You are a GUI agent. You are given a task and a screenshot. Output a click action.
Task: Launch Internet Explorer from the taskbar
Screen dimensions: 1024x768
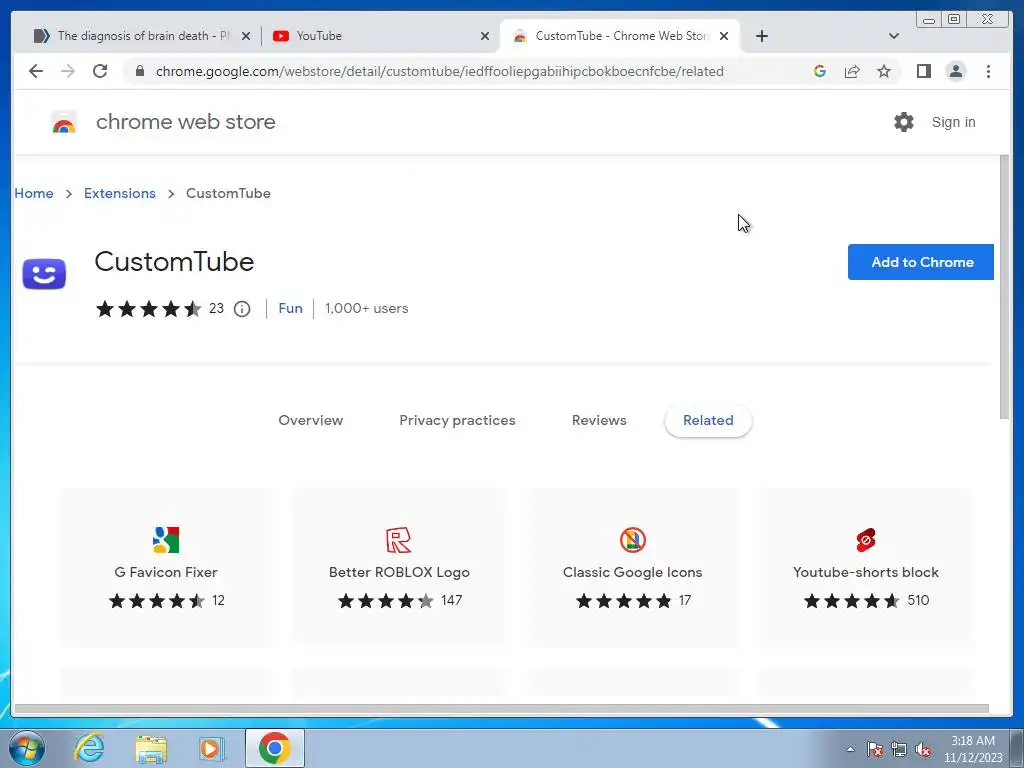click(89, 748)
